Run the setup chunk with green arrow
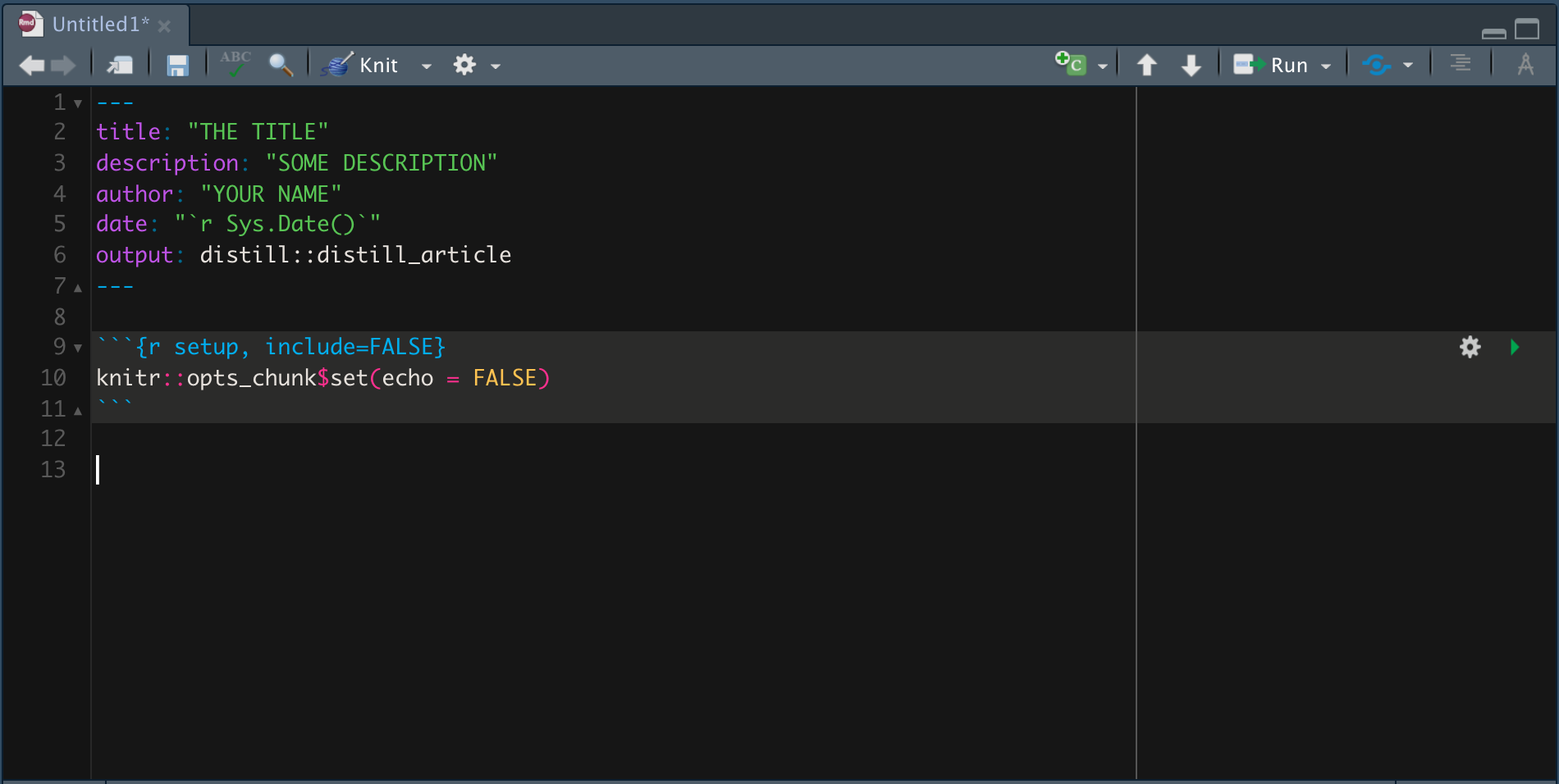Screen dimensions: 1559x784 click(1515, 347)
